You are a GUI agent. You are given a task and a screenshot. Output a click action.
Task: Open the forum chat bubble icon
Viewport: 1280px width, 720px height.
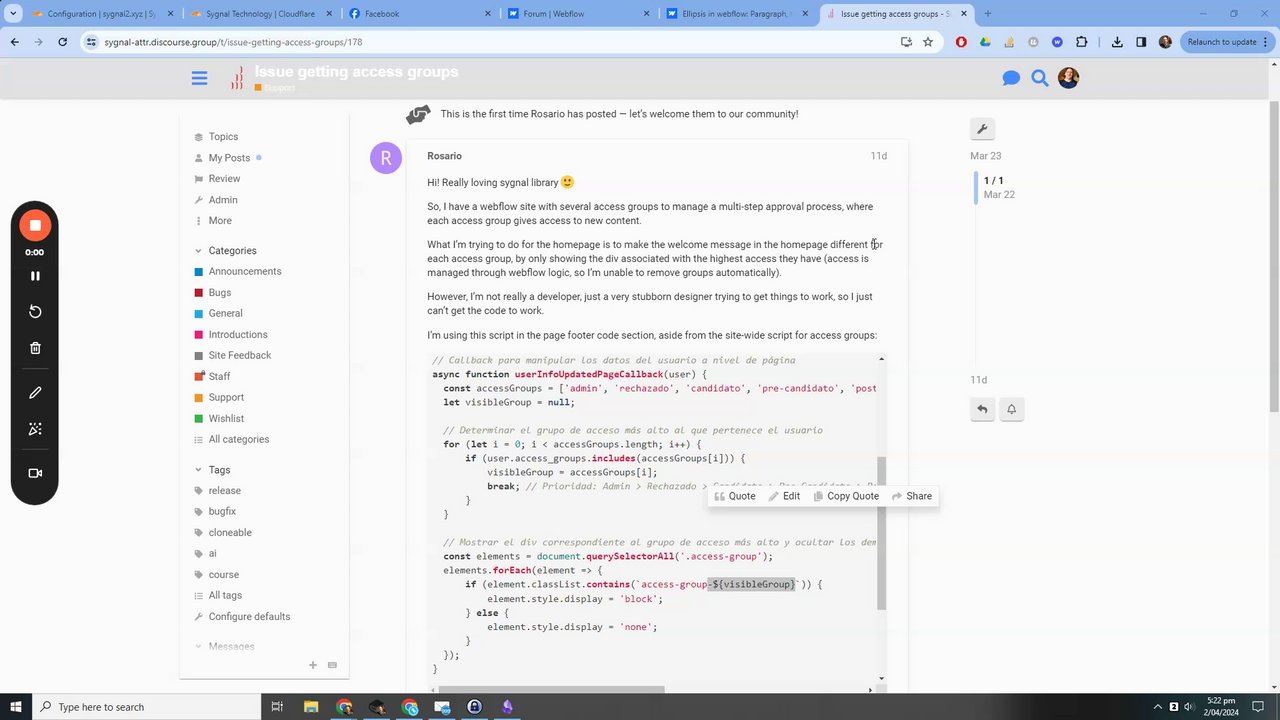(1011, 78)
